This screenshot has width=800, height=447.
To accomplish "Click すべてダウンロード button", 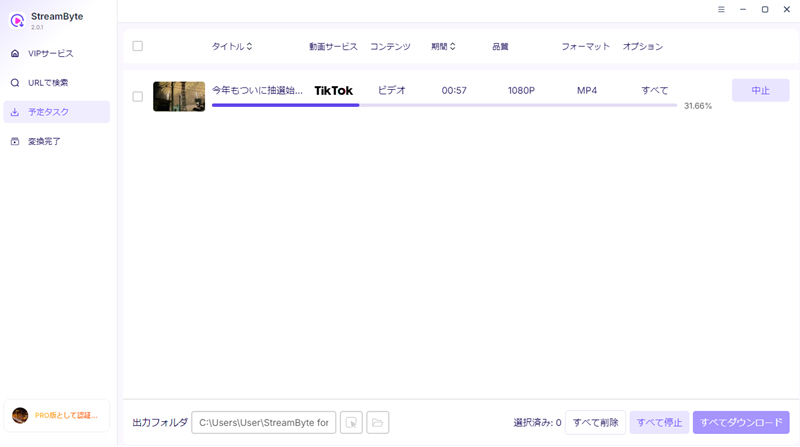I will pos(741,423).
